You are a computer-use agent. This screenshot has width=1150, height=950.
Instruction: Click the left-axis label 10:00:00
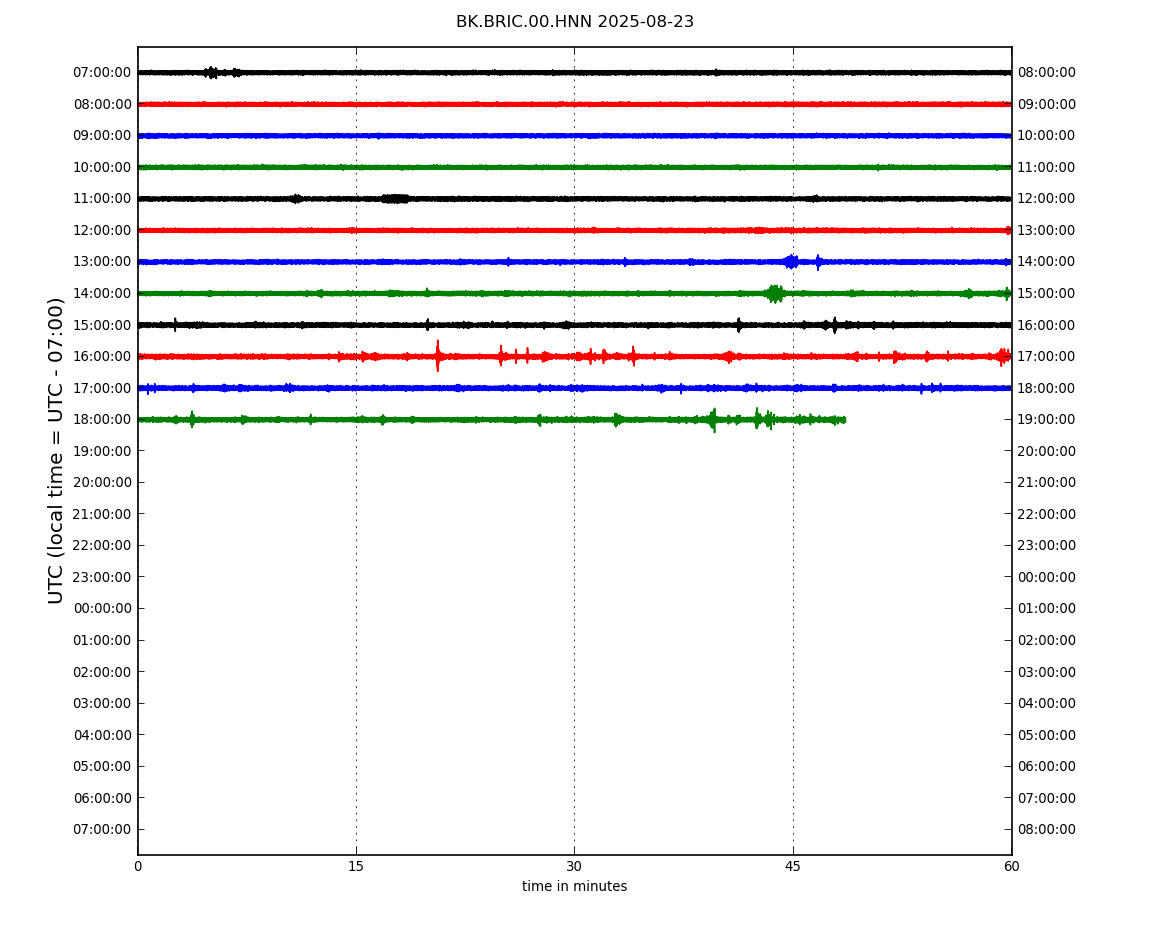click(102, 167)
